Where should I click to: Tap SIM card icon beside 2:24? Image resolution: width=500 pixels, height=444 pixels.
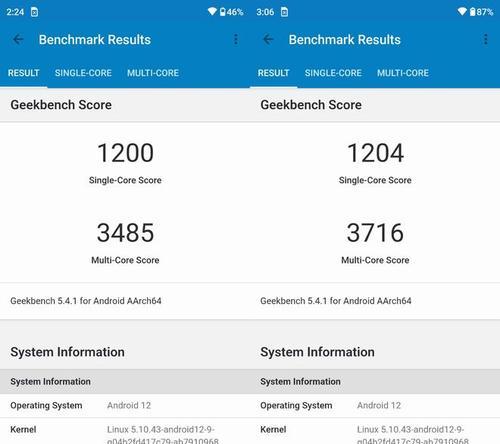34,12
